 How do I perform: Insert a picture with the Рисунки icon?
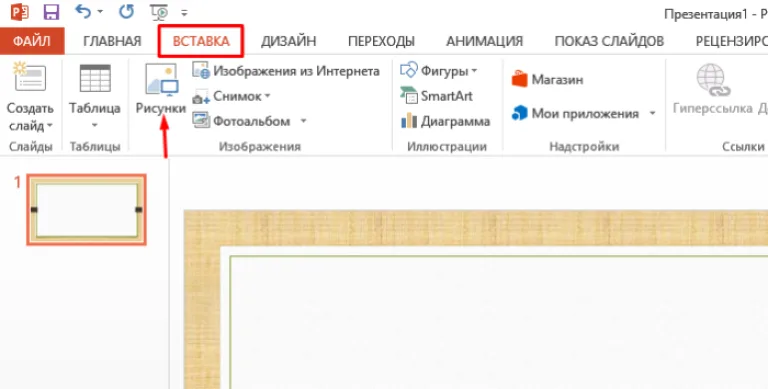point(162,79)
